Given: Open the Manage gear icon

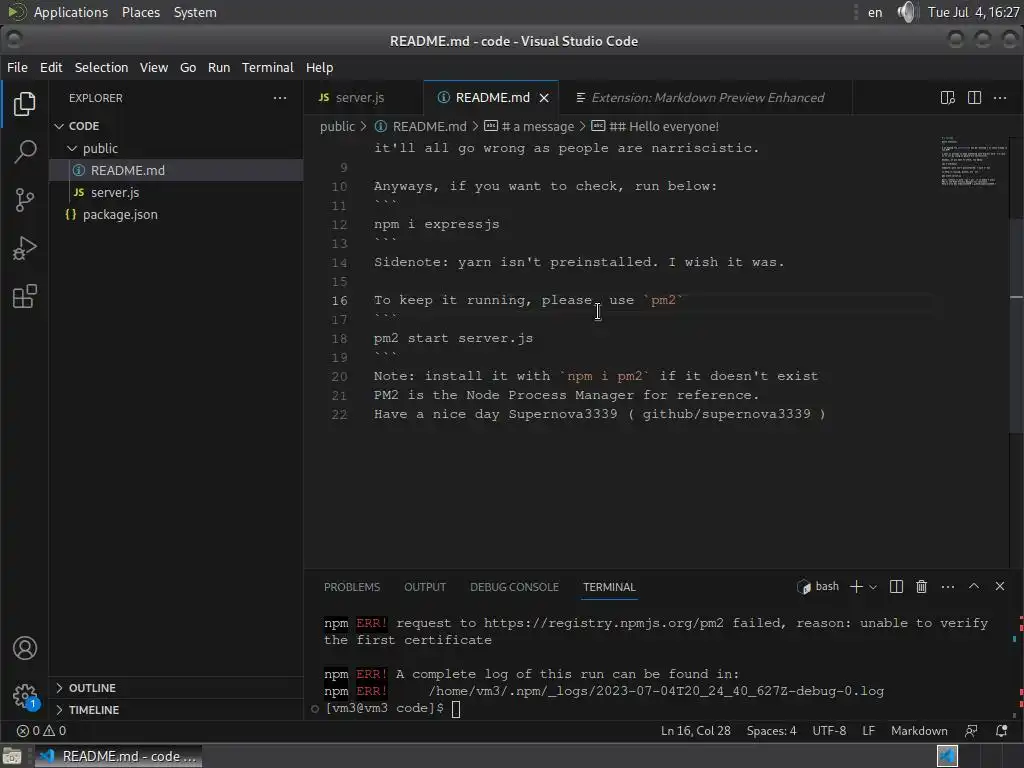Looking at the screenshot, I should 25,696.
